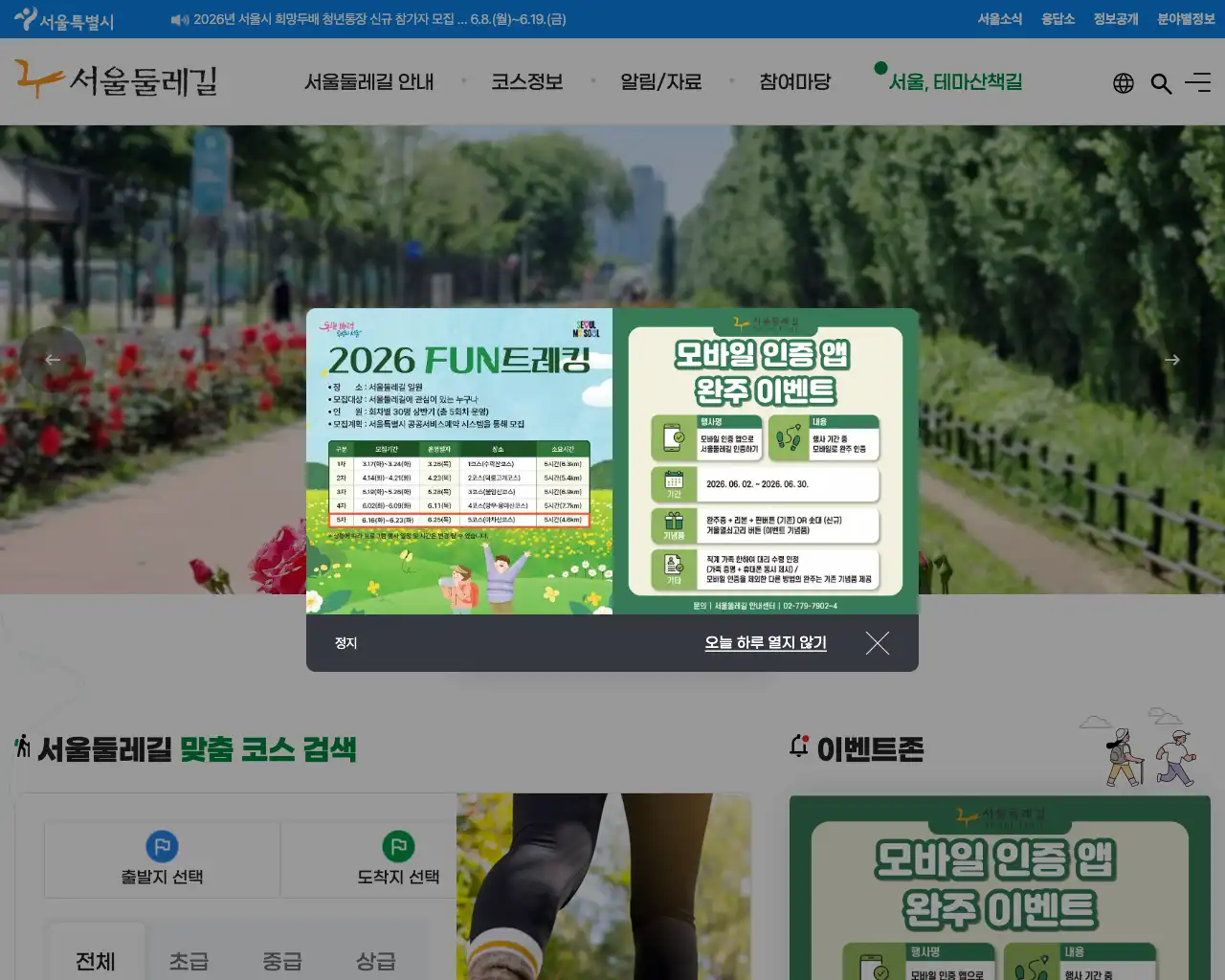Viewport: 1225px width, 980px height.
Task: Open the hamburger full menu icon
Action: 1198,82
